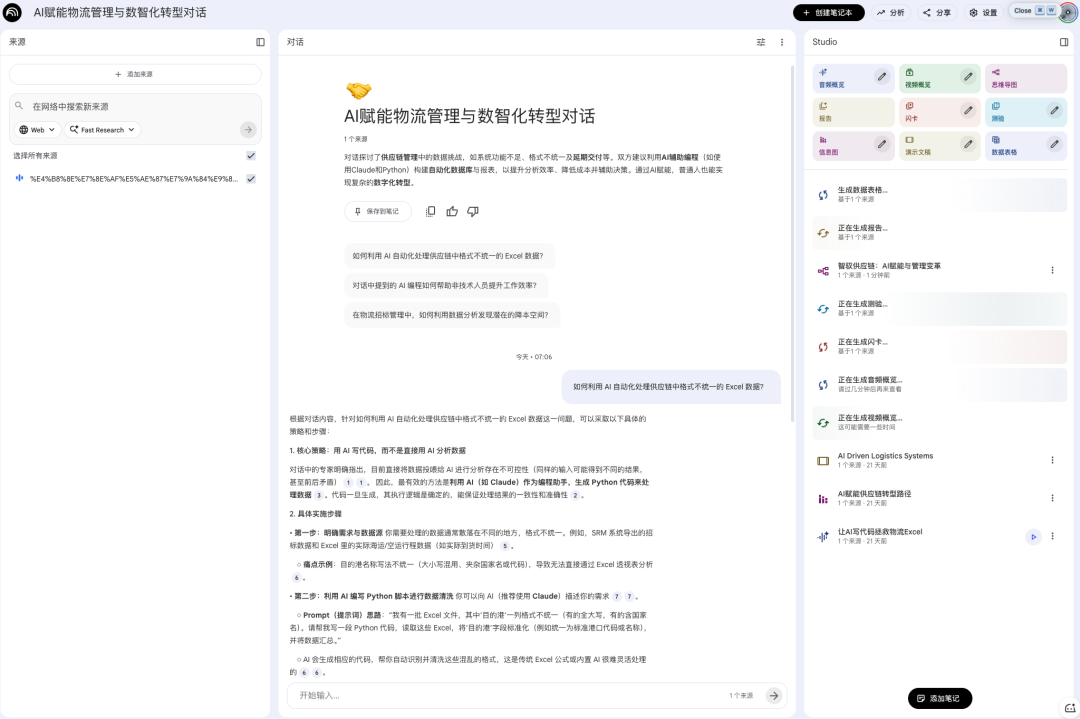
Task: Copy the summary with copy icon
Action: (x=430, y=211)
